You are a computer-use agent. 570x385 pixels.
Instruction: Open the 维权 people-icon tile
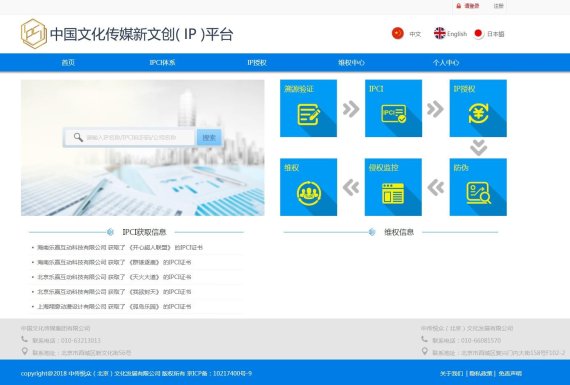click(308, 187)
